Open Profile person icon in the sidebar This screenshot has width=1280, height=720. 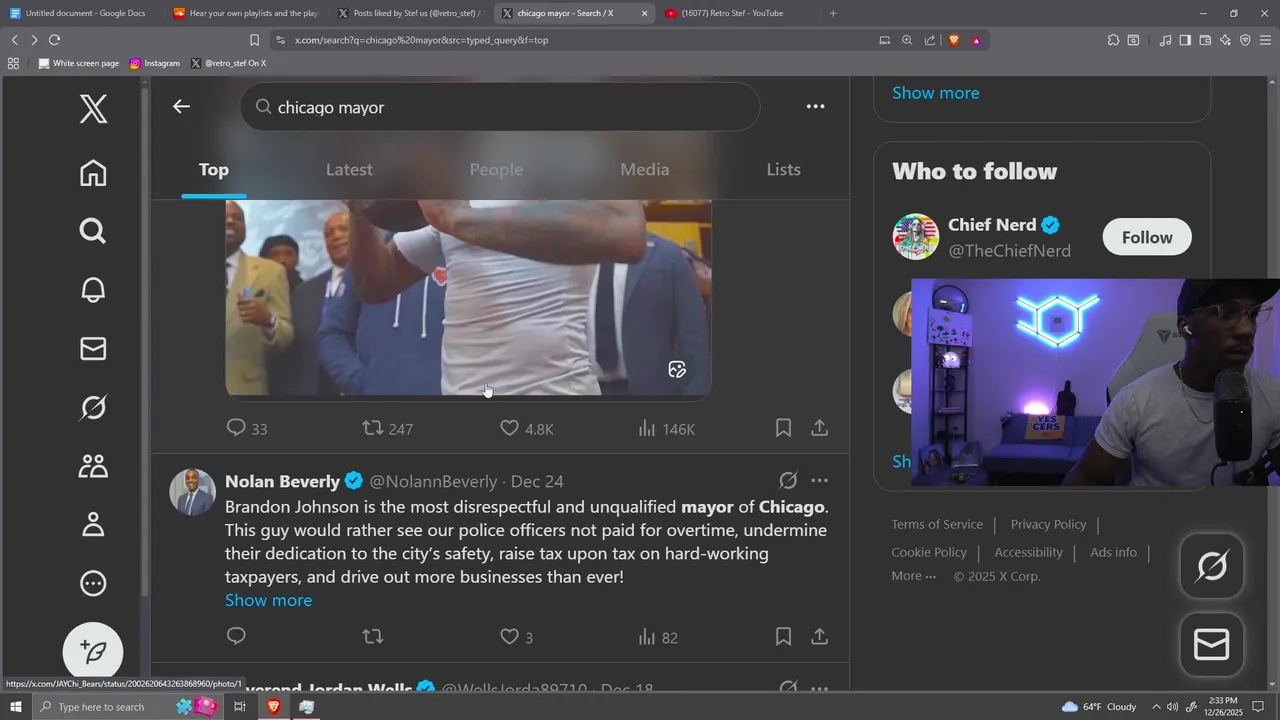coord(93,524)
